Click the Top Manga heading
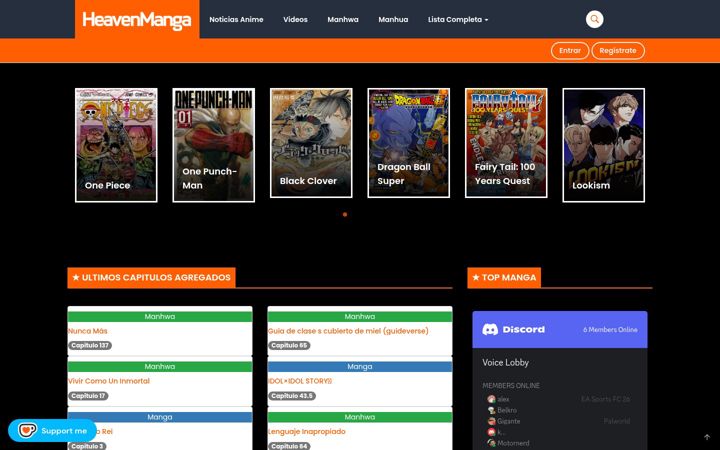 tap(504, 277)
